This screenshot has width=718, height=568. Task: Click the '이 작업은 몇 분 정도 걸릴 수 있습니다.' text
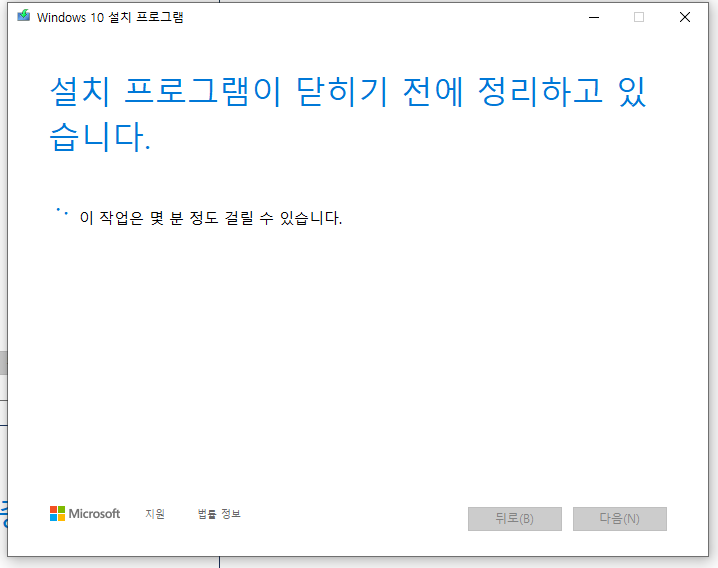pos(211,218)
